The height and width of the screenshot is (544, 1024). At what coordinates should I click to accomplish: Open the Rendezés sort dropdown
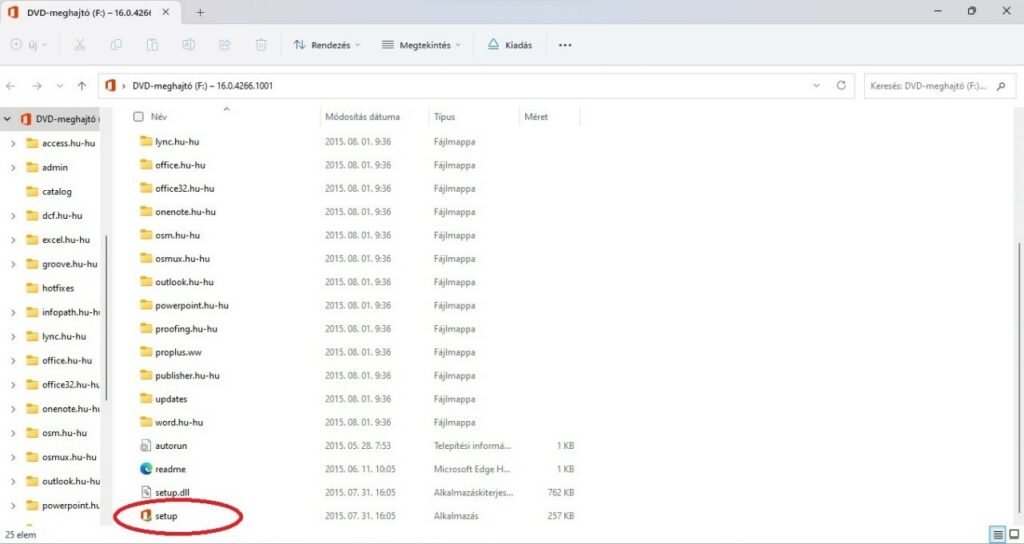coord(327,45)
